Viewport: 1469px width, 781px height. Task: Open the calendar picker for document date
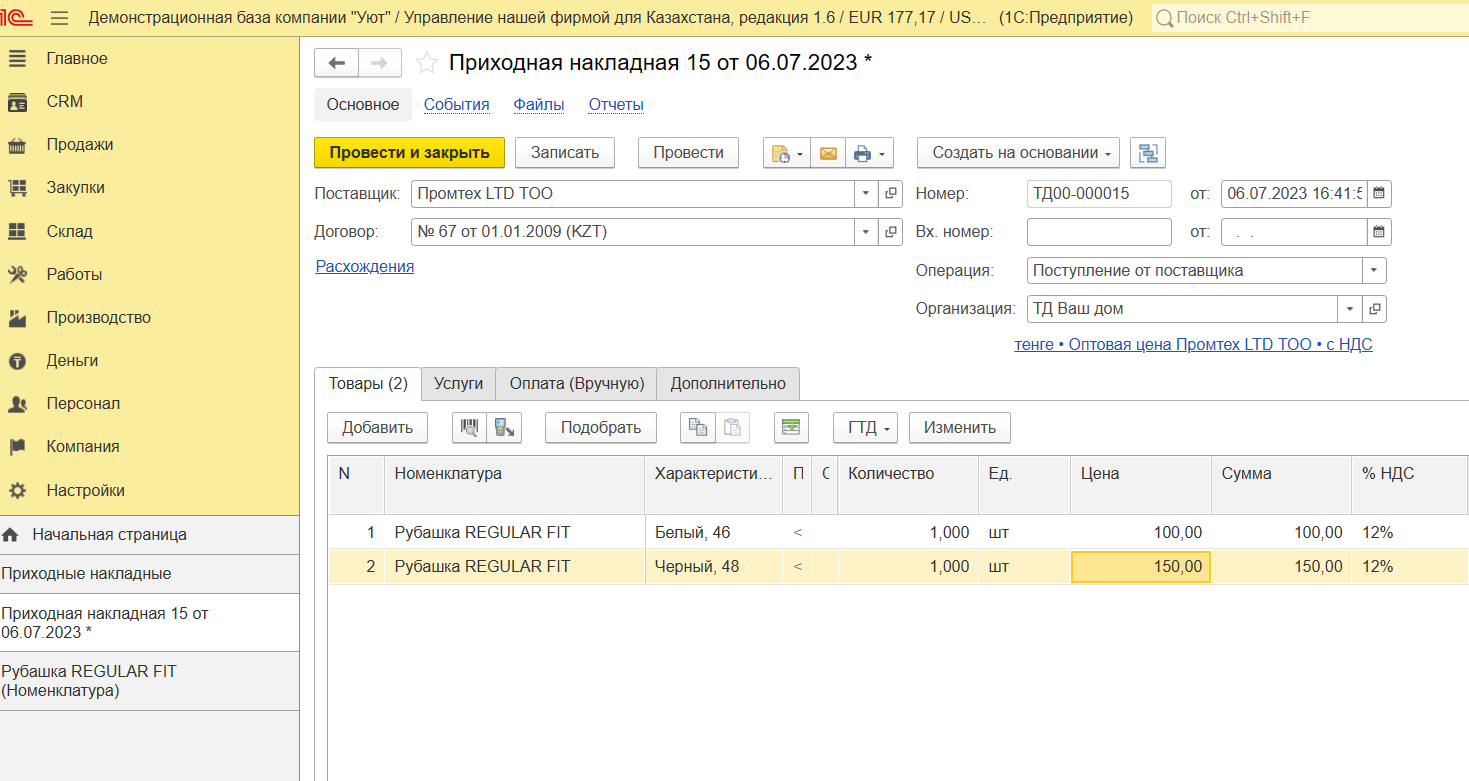click(1379, 194)
